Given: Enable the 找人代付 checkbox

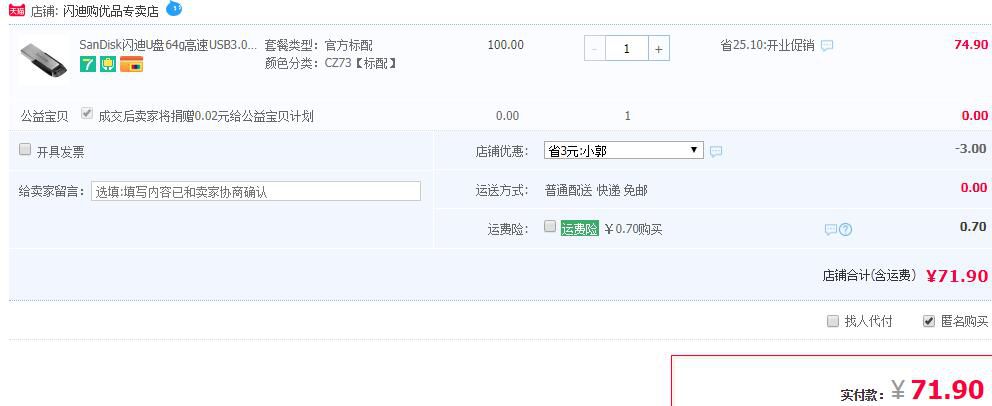Looking at the screenshot, I should (833, 321).
